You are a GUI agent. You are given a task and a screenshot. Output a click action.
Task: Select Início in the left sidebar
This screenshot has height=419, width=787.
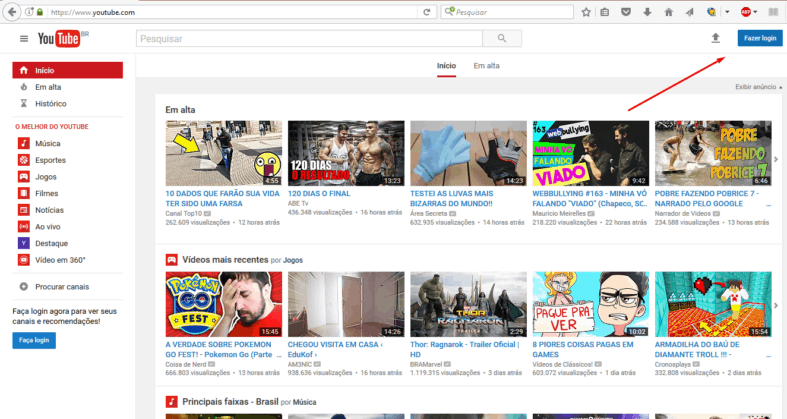67,70
